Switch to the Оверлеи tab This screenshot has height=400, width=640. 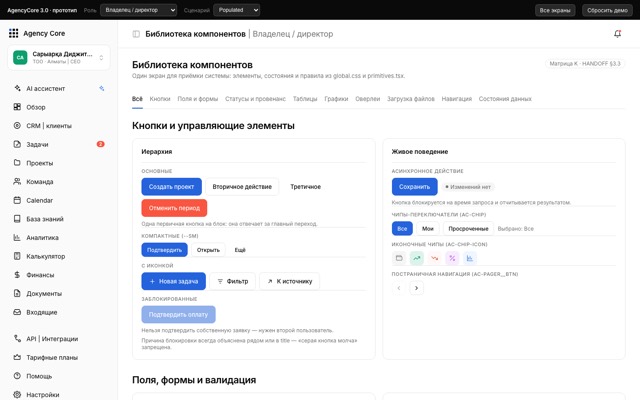367,99
